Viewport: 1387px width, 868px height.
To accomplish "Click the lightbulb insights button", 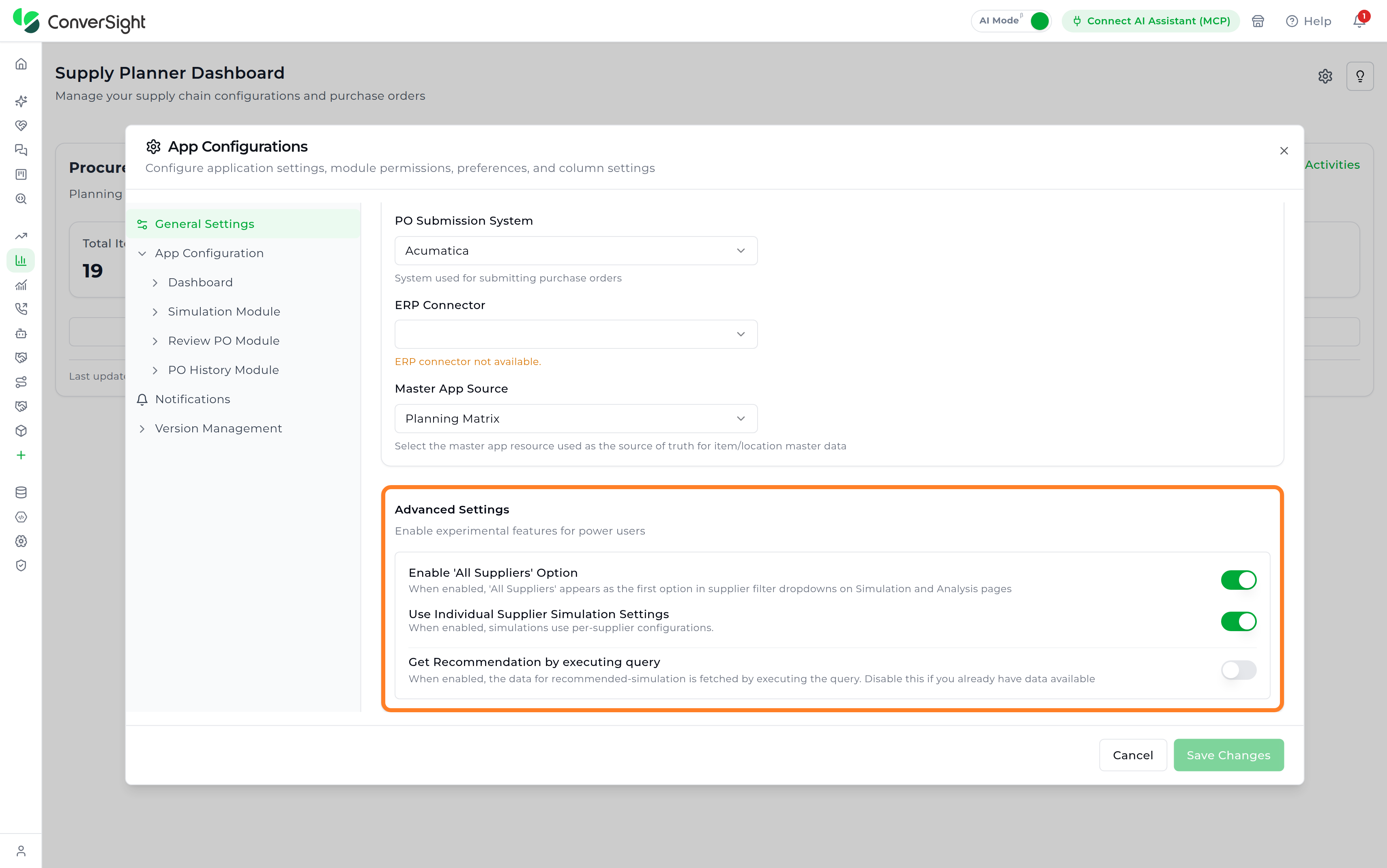I will tap(1360, 76).
